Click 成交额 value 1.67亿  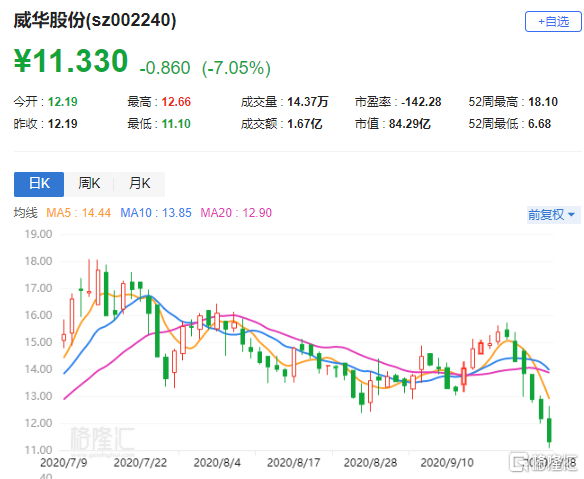[305, 124]
